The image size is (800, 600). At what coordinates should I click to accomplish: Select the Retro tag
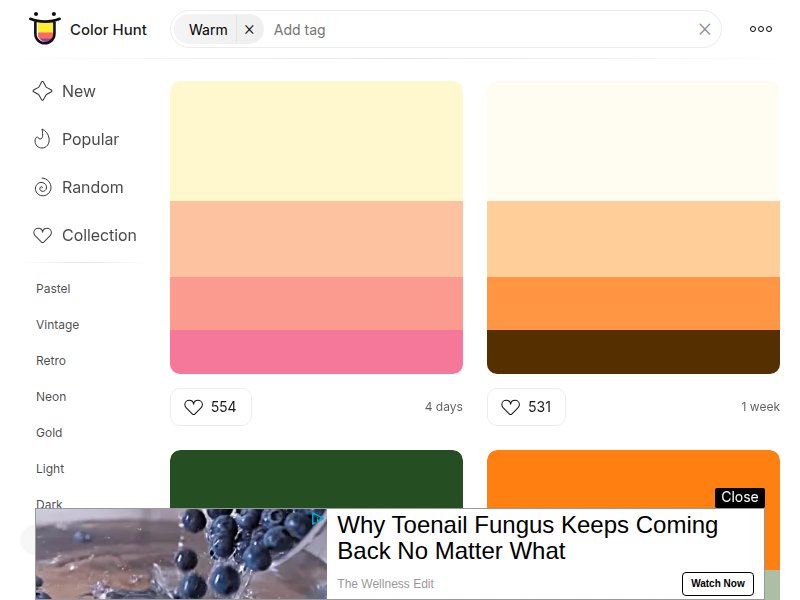point(53,361)
